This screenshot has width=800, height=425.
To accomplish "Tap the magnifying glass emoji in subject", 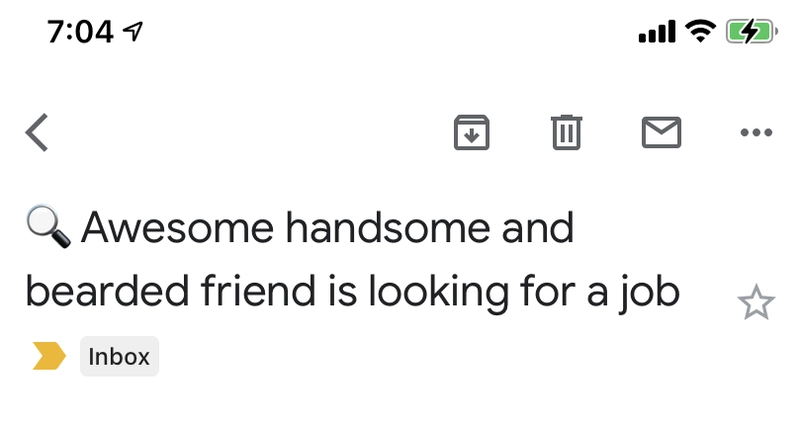I will (x=48, y=227).
